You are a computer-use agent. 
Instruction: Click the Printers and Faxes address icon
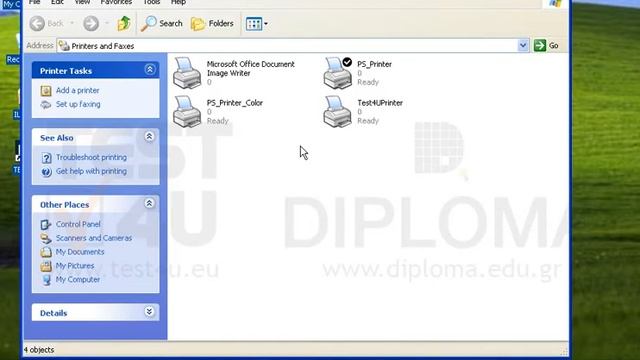point(64,46)
